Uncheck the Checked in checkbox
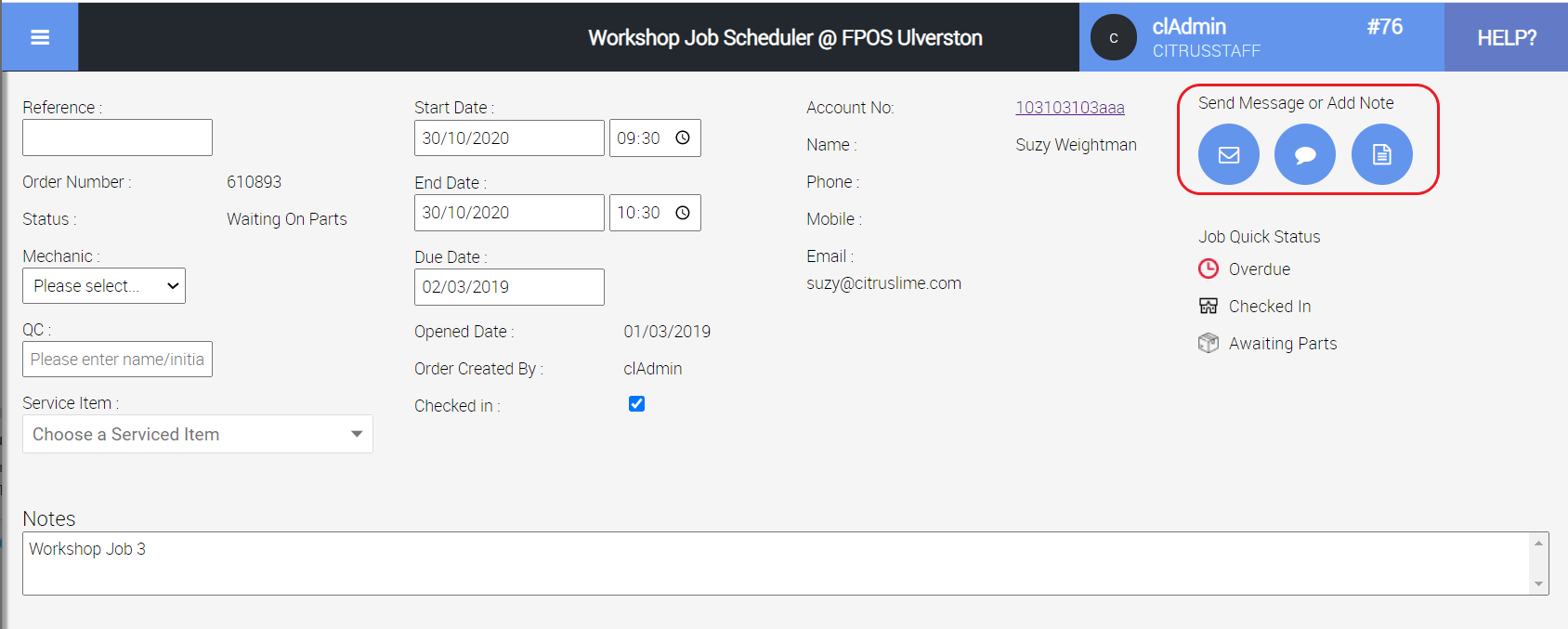This screenshot has height=629, width=1568. tap(636, 404)
